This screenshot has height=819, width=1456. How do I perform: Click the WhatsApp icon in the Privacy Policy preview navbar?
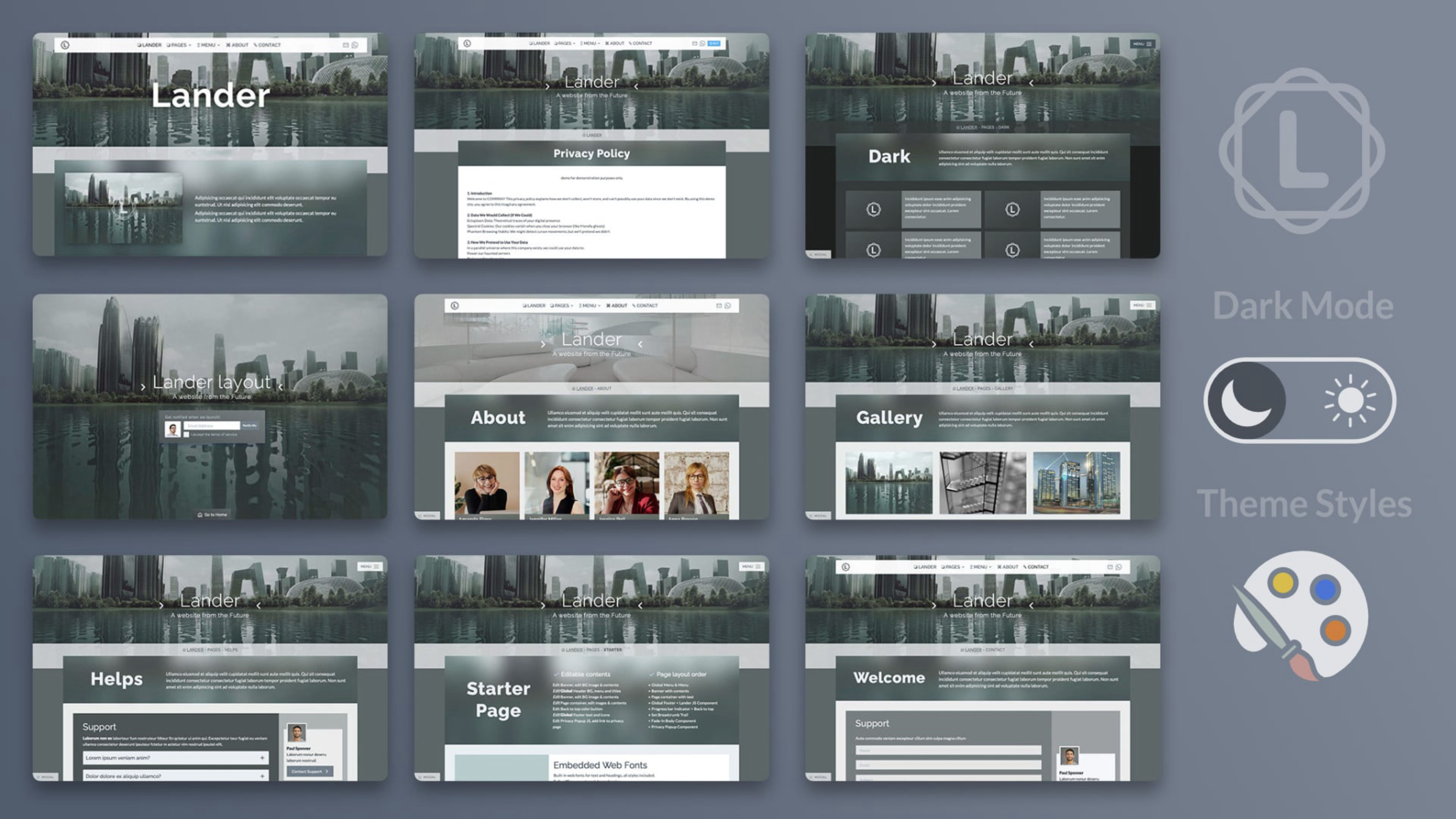click(703, 43)
